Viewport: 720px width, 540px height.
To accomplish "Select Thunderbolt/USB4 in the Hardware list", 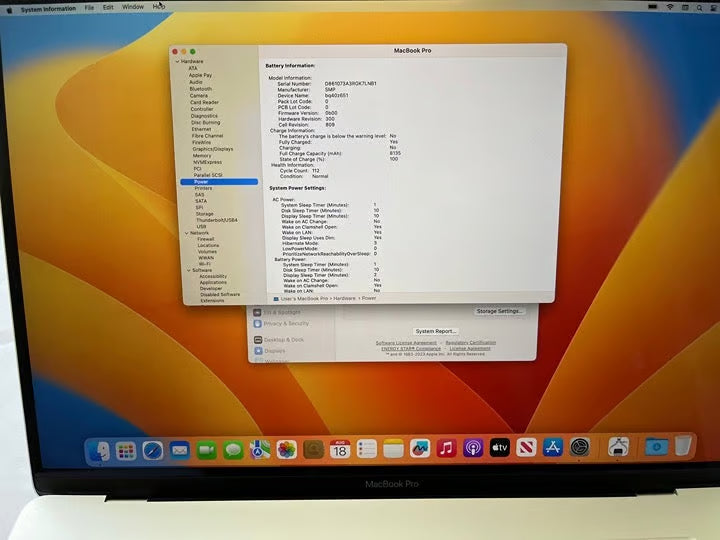I will coord(217,220).
